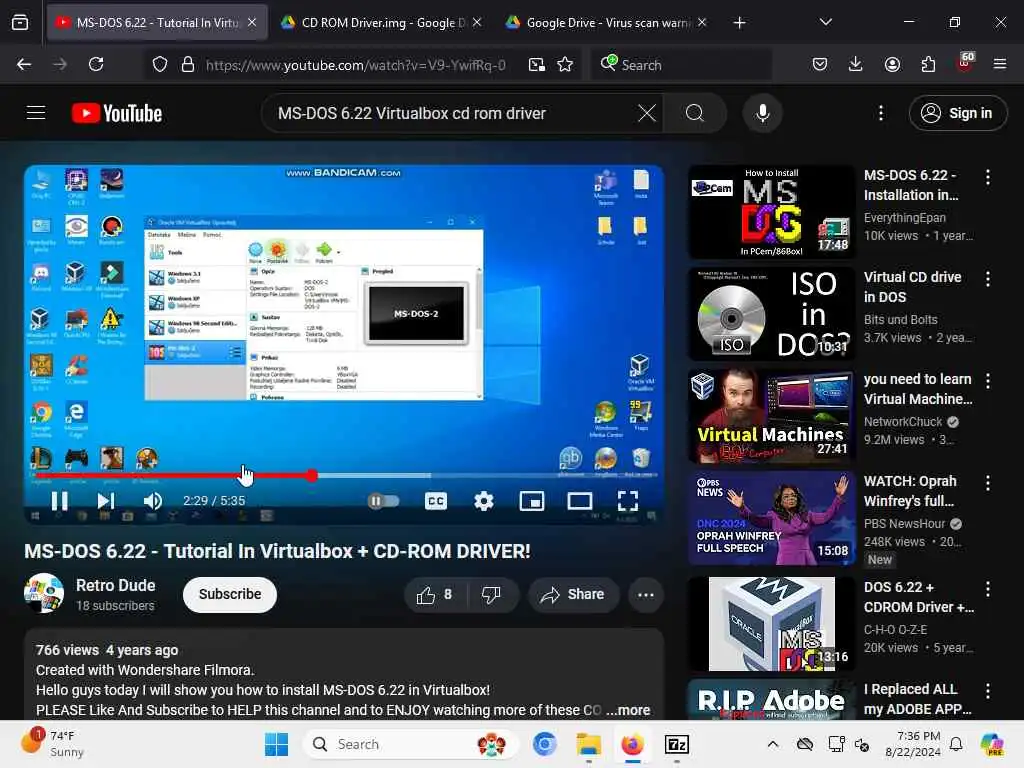The width and height of the screenshot is (1024, 768).
Task: Open the Windows Start menu
Action: (x=276, y=744)
